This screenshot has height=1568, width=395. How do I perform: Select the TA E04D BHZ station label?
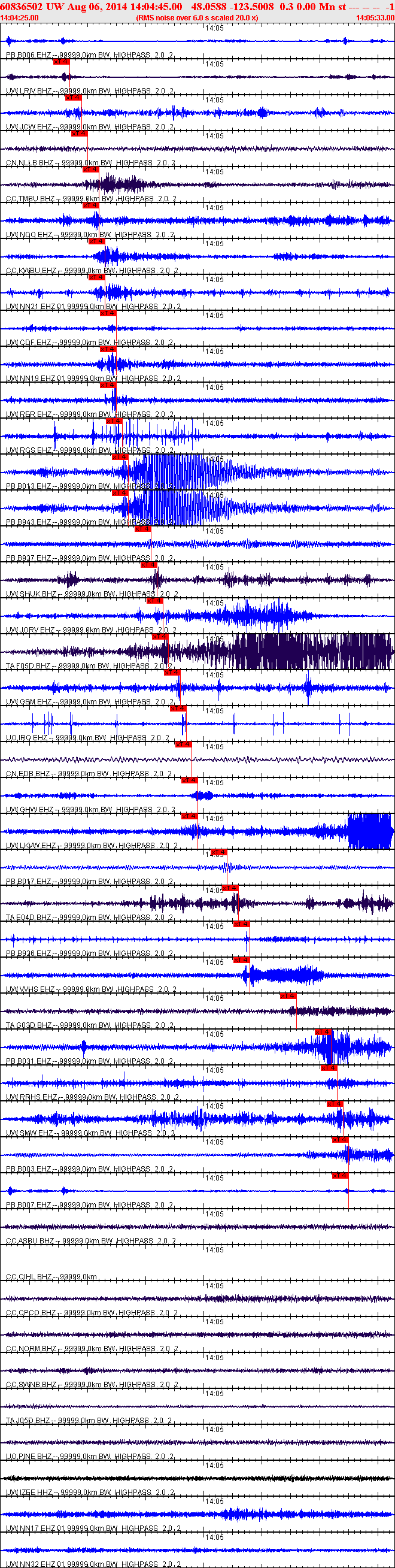(89, 918)
